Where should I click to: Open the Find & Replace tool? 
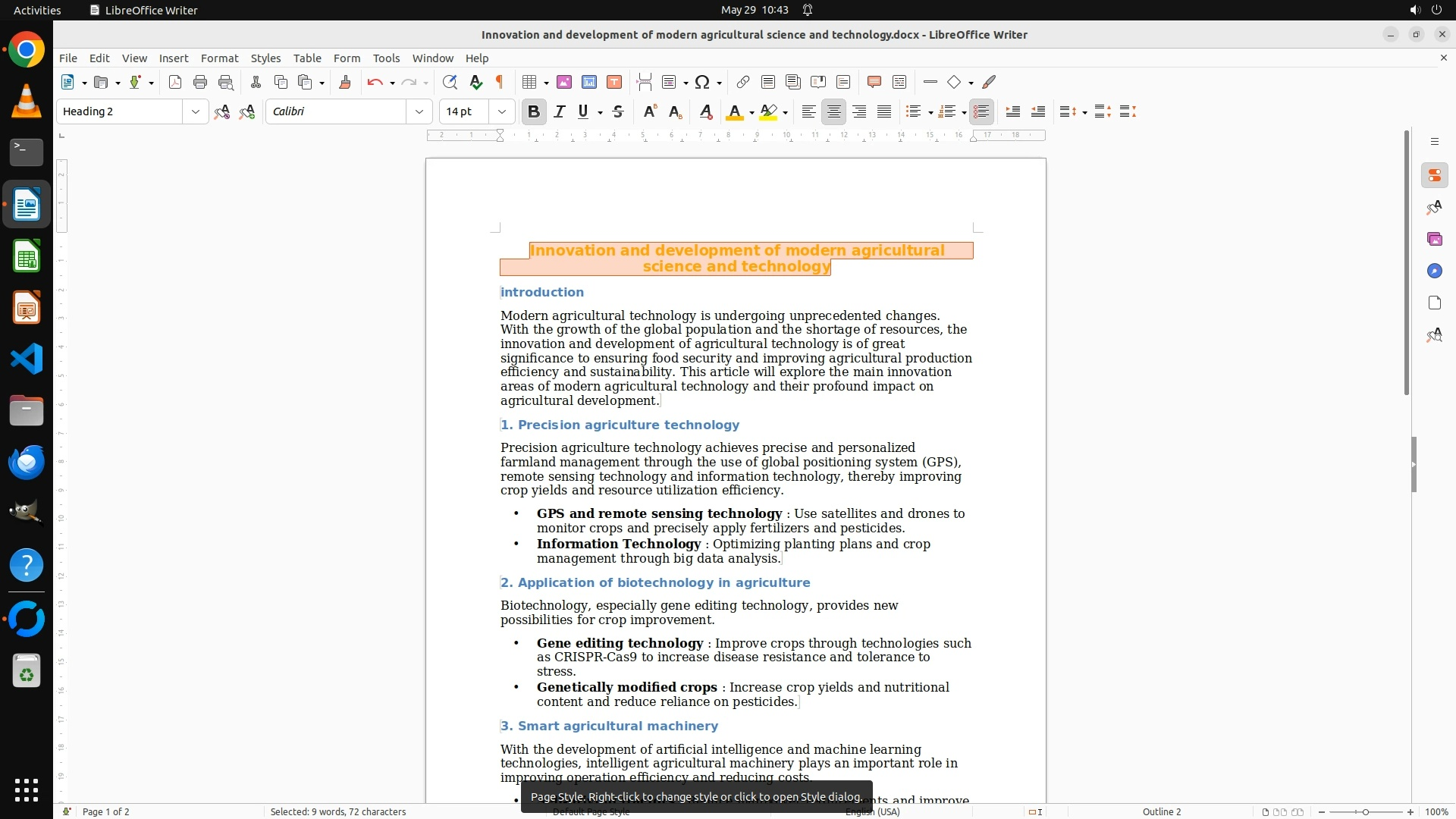(x=450, y=82)
